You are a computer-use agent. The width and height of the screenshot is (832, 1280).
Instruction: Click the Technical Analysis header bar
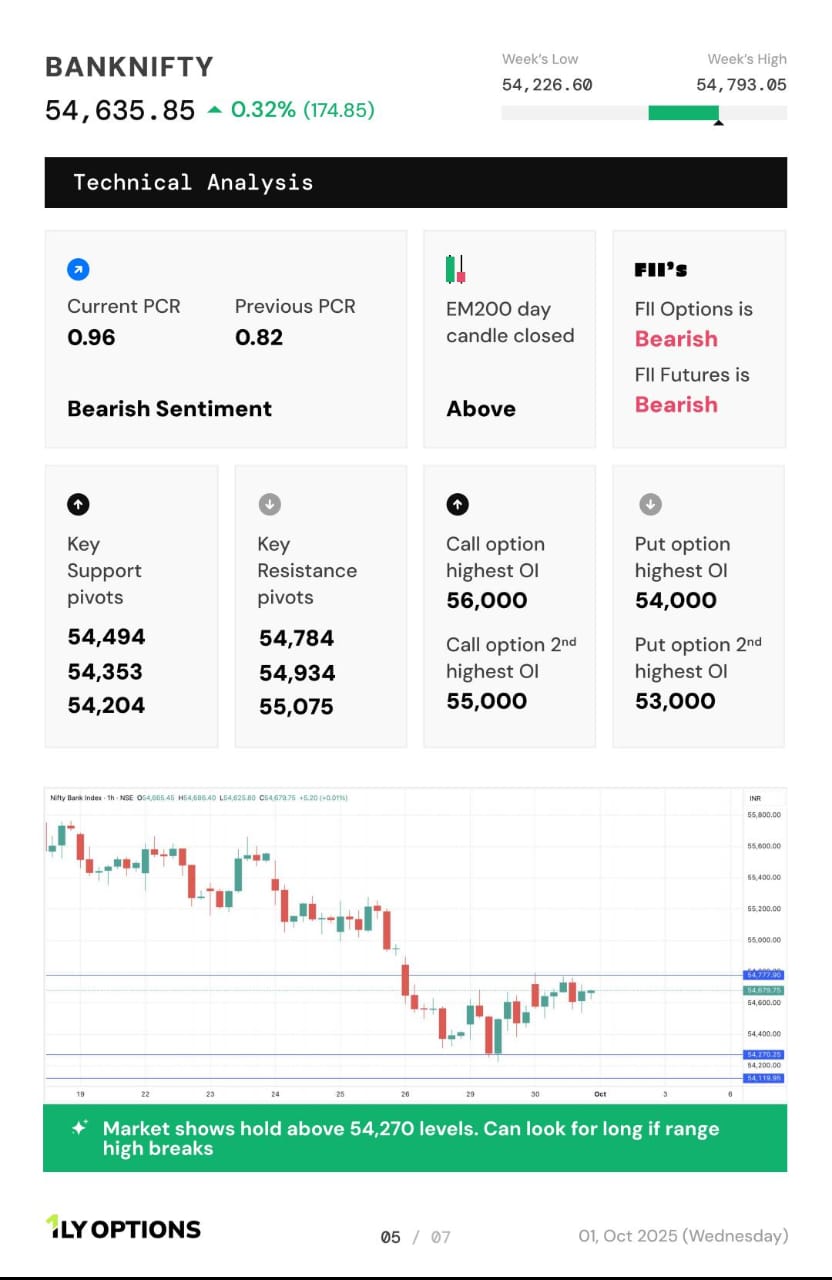coord(415,182)
